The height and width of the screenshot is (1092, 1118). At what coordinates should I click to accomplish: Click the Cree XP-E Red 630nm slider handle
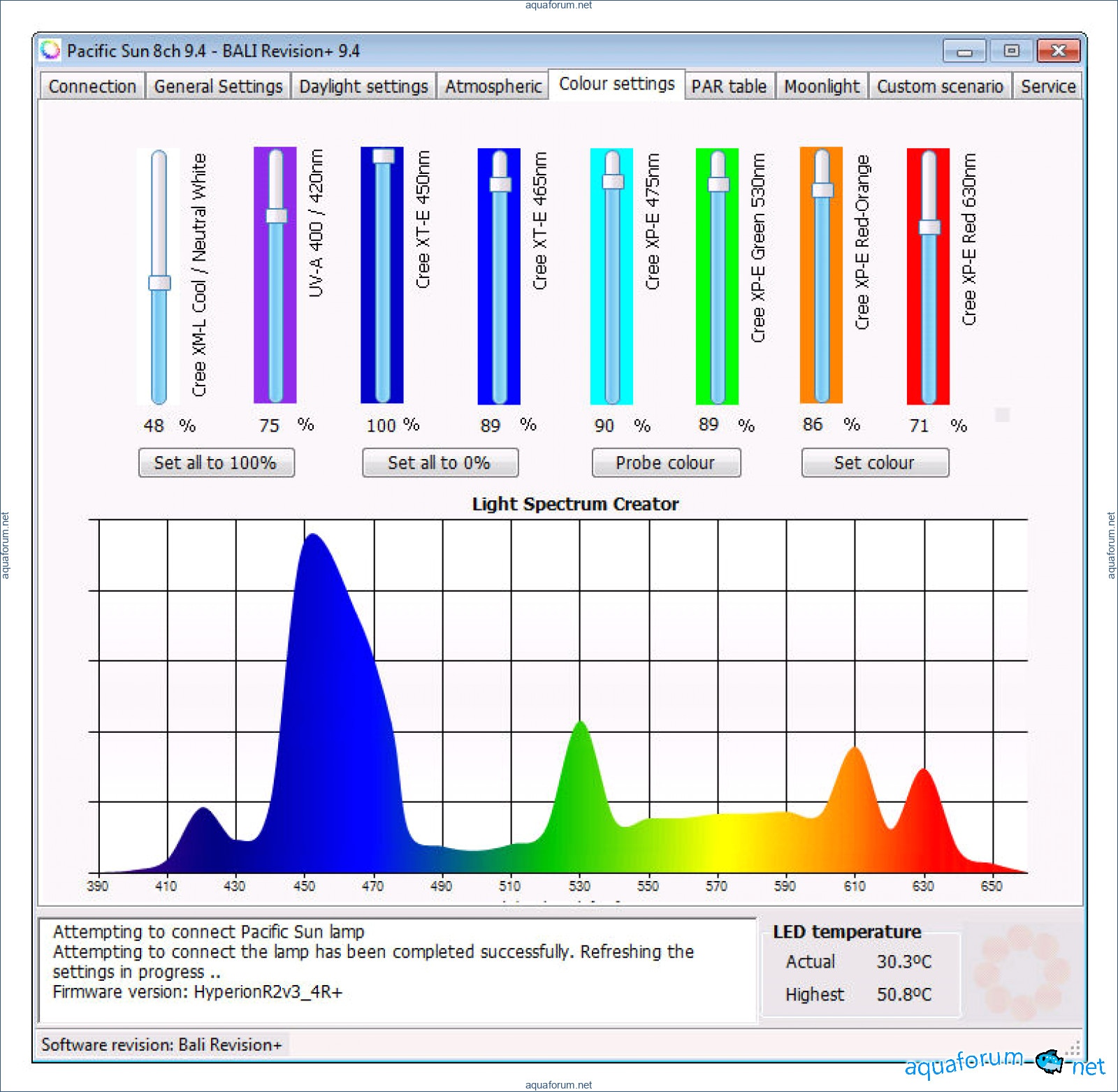[x=929, y=227]
